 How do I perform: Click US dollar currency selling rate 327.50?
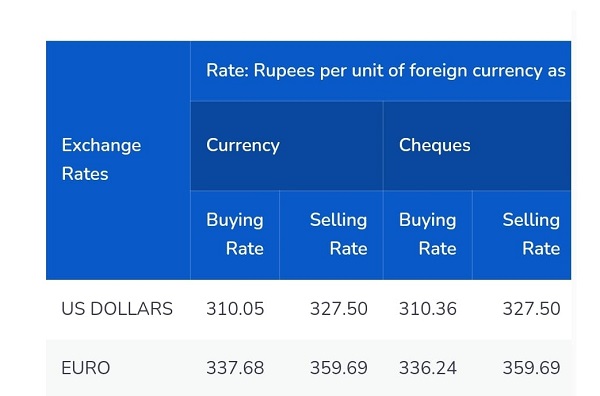[x=339, y=309]
